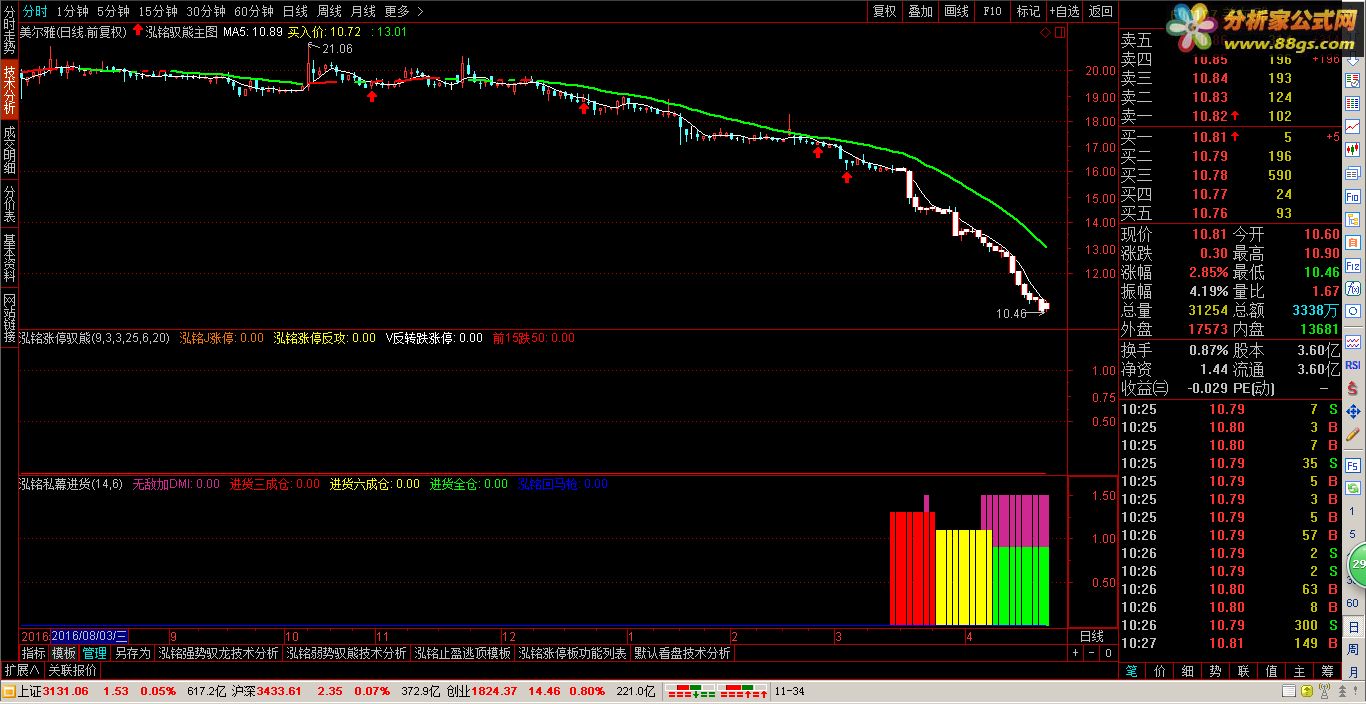Open the 指标 tab at bottom

(34, 653)
